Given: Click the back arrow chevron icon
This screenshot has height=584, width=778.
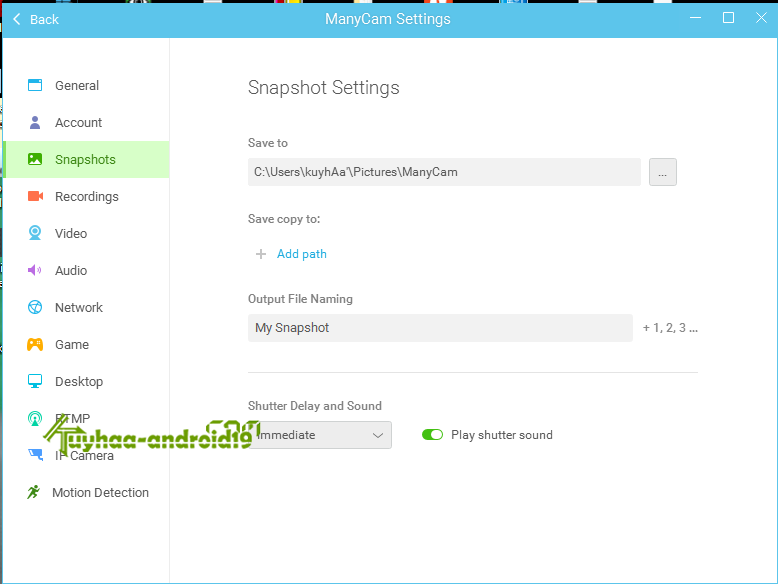Looking at the screenshot, I should coord(17,19).
